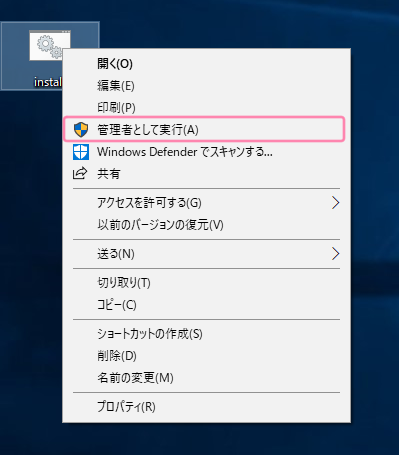Click the 共有 menu entry
Image resolution: width=399 pixels, height=455 pixels.
[x=206, y=174]
